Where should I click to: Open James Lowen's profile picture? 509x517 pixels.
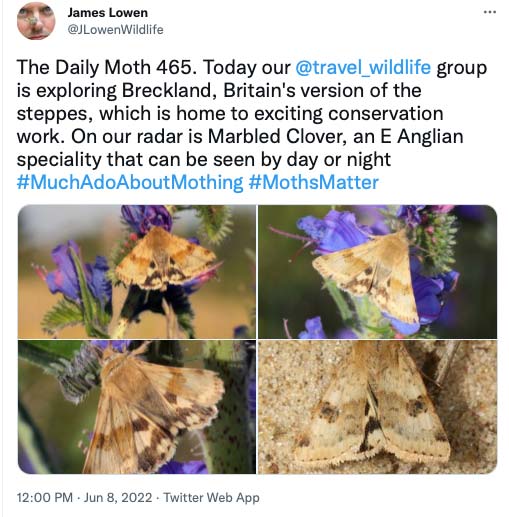point(36,21)
